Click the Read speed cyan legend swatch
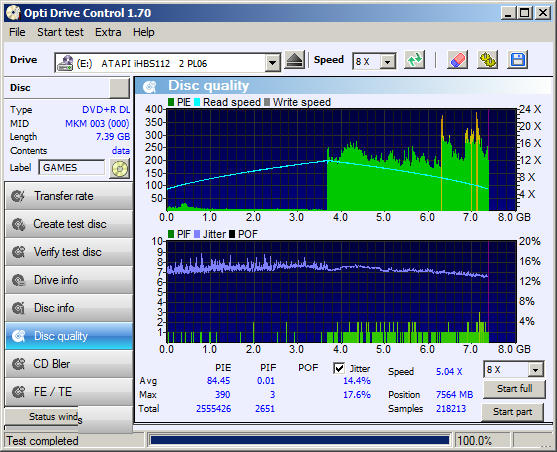Viewport: 557px width, 452px height. click(197, 102)
